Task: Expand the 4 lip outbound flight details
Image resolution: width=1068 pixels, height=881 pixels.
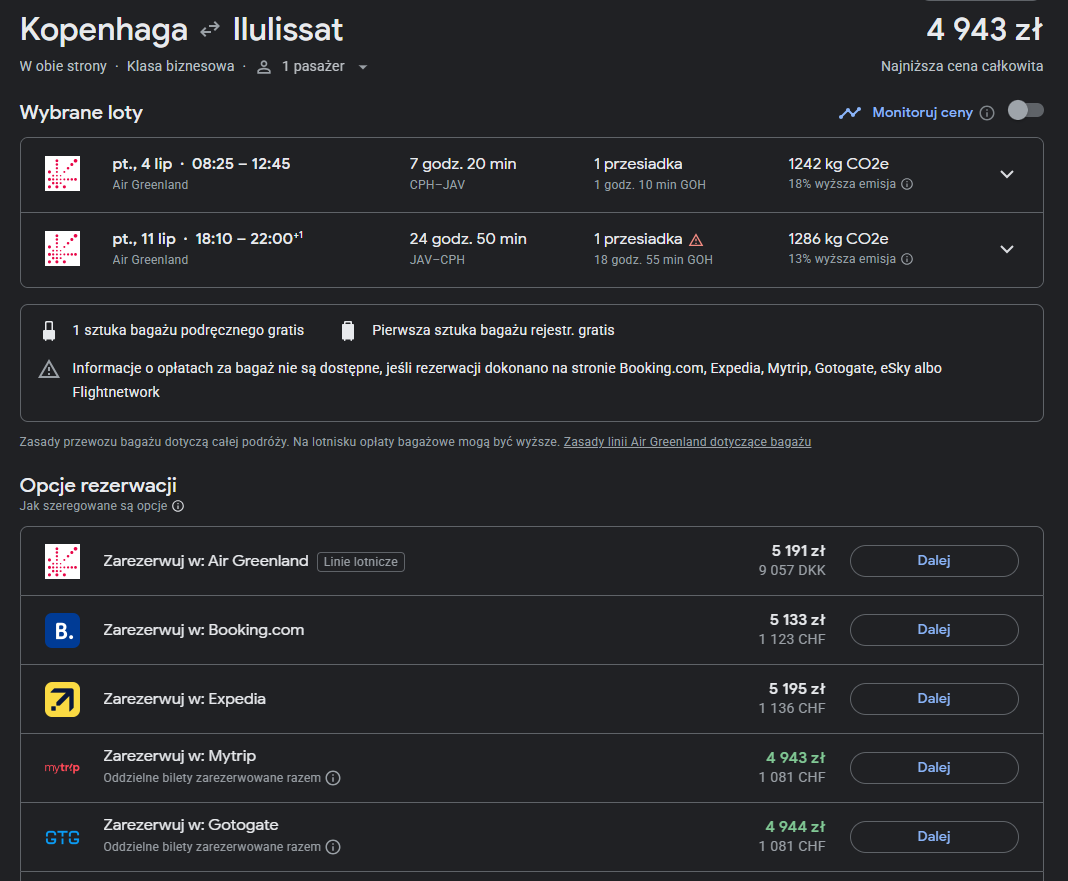Action: (x=1007, y=174)
